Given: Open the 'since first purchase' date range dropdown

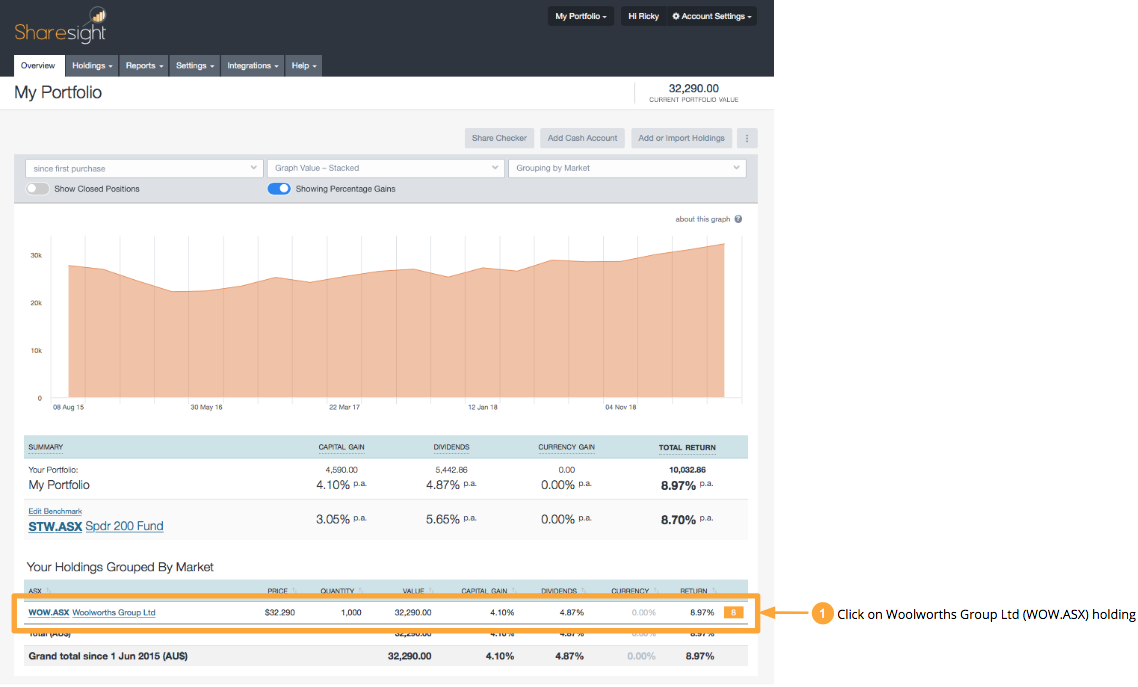Looking at the screenshot, I should click(143, 168).
